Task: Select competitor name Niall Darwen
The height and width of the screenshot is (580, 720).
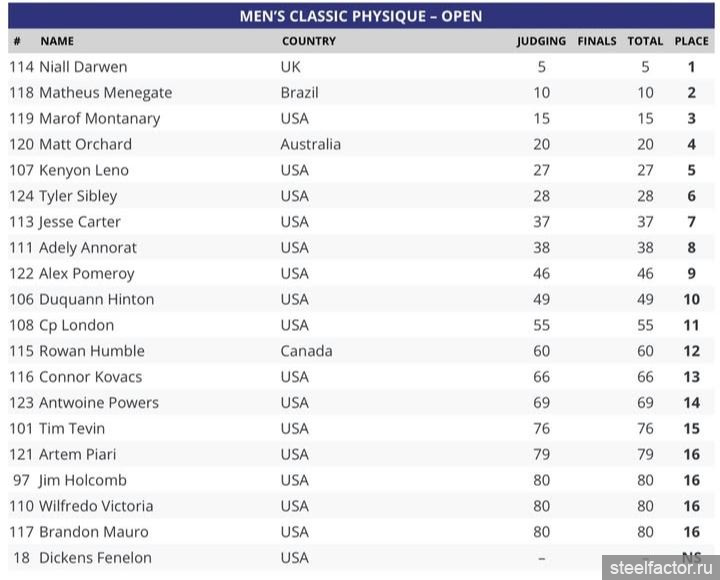Action: click(x=83, y=67)
